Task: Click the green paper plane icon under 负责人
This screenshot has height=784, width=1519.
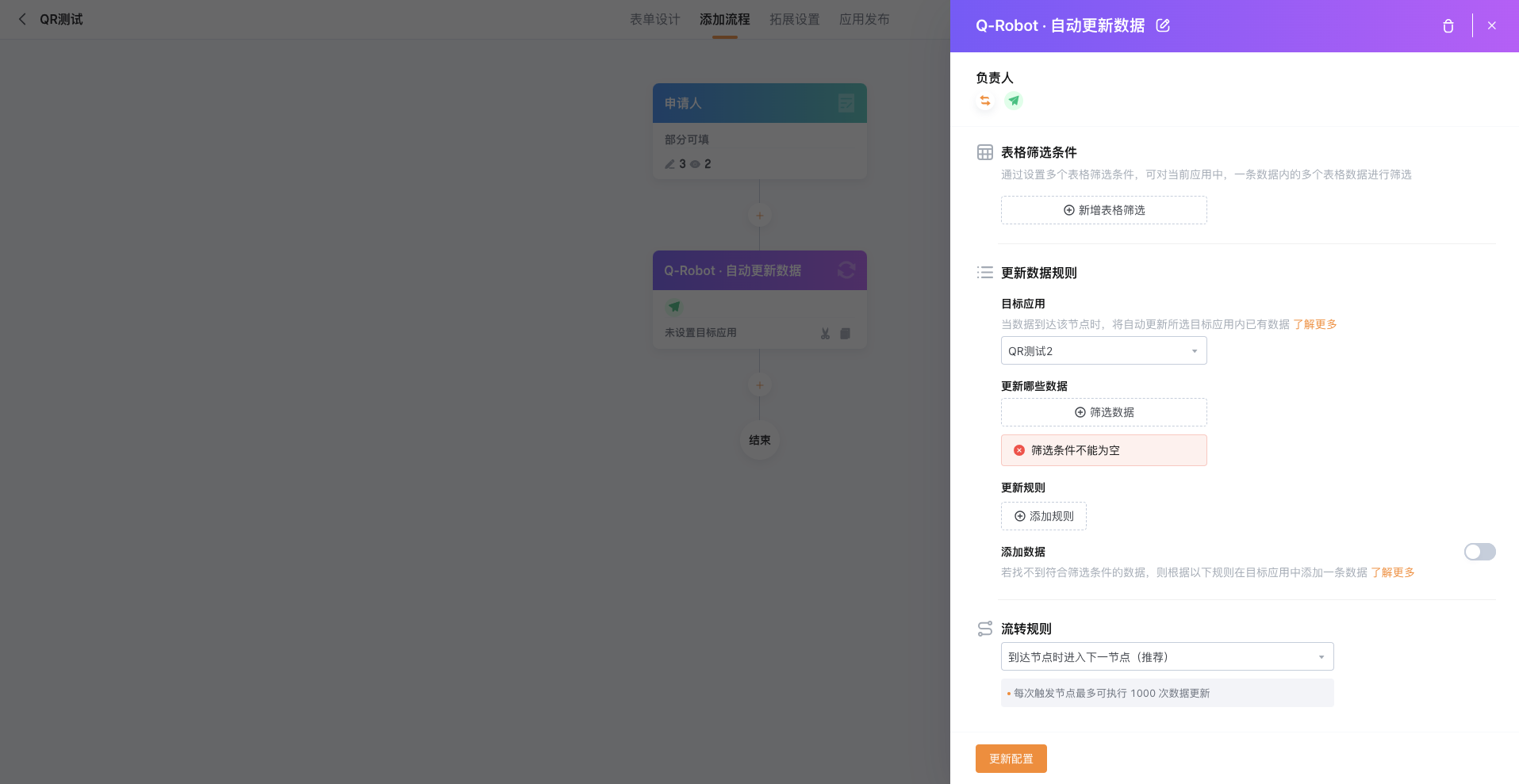Action: 1014,101
